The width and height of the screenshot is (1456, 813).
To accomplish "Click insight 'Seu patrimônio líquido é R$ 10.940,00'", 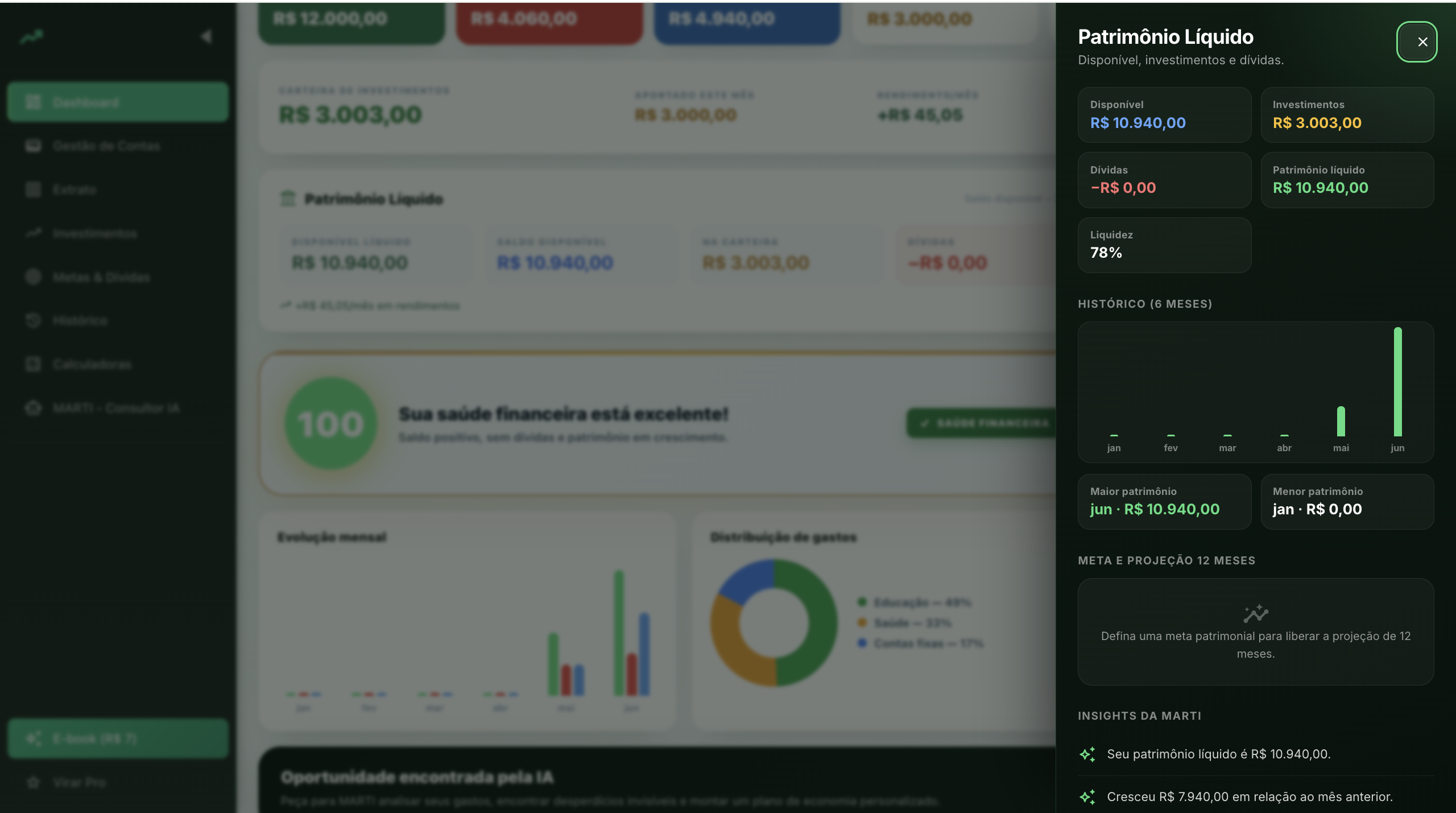I will (1218, 754).
